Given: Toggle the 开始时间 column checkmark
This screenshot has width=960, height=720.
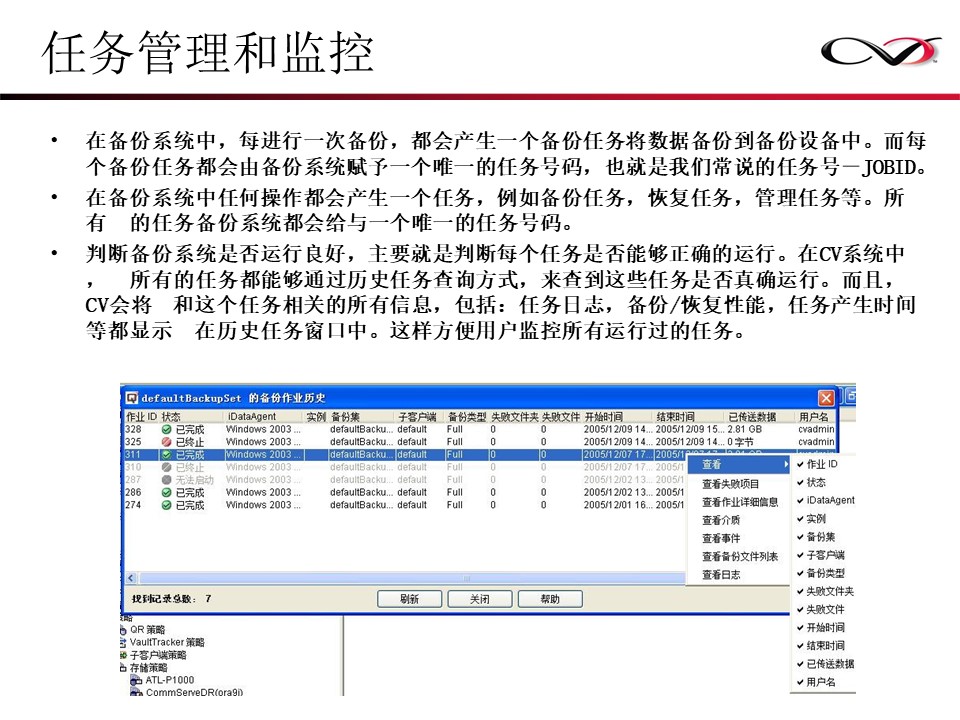Looking at the screenshot, I should [800, 628].
